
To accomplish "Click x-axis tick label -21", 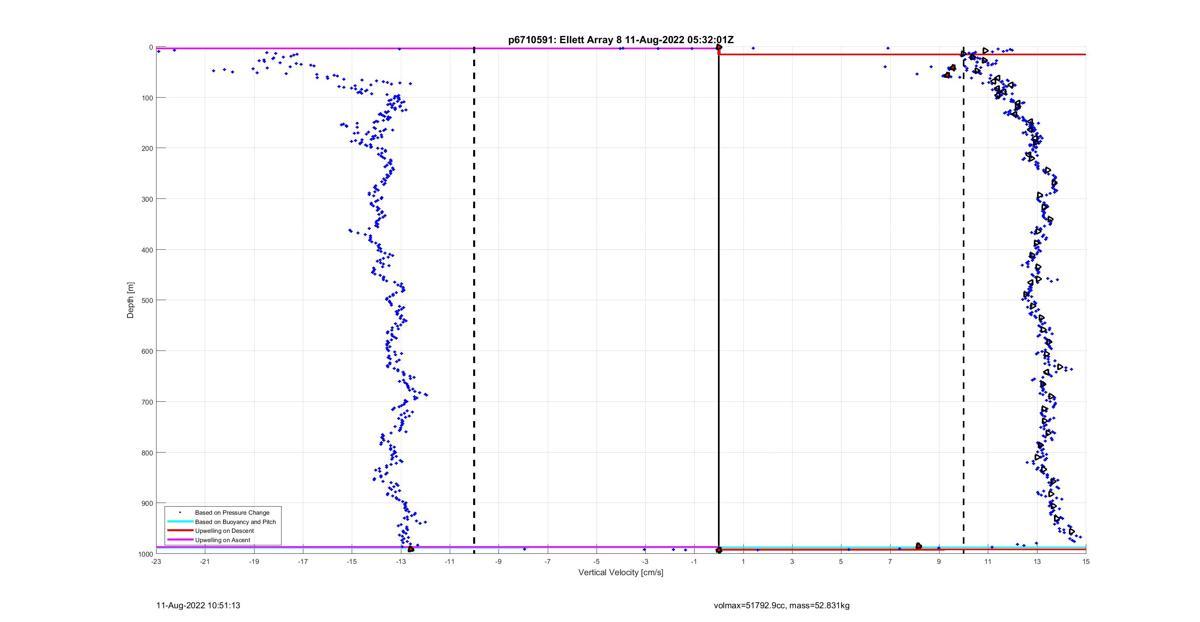I will coord(205,561).
